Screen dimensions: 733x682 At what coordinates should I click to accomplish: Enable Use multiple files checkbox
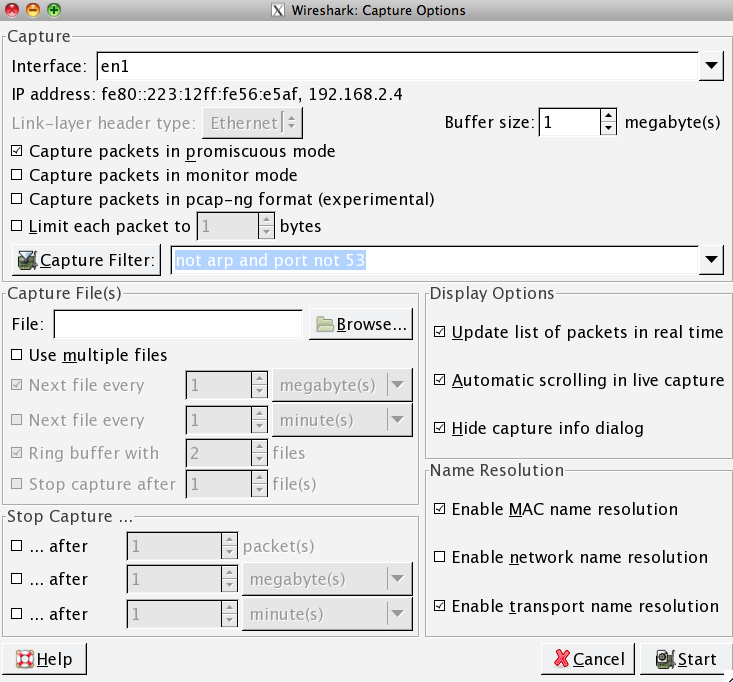17,355
